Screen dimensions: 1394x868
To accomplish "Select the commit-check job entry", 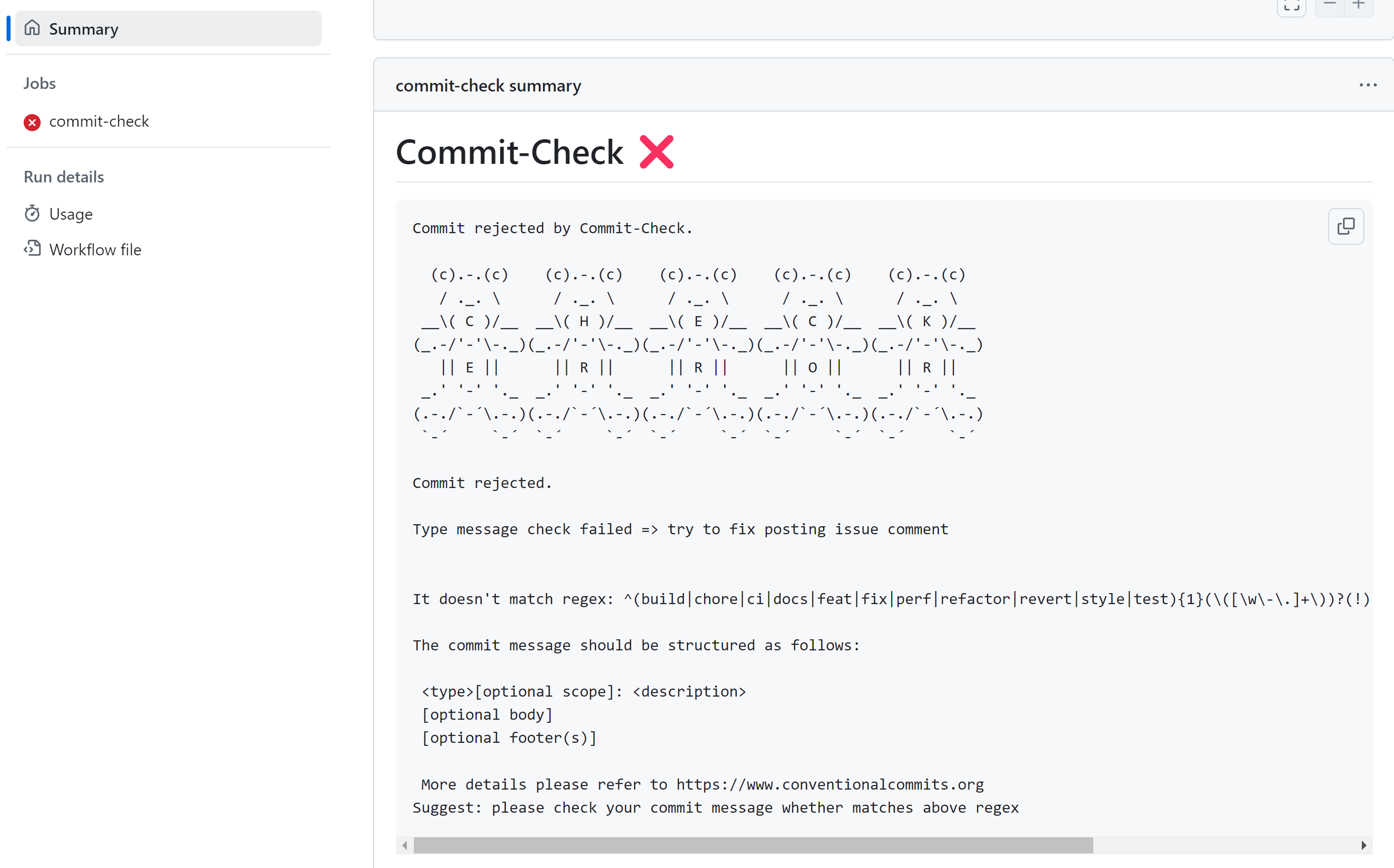I will [99, 122].
